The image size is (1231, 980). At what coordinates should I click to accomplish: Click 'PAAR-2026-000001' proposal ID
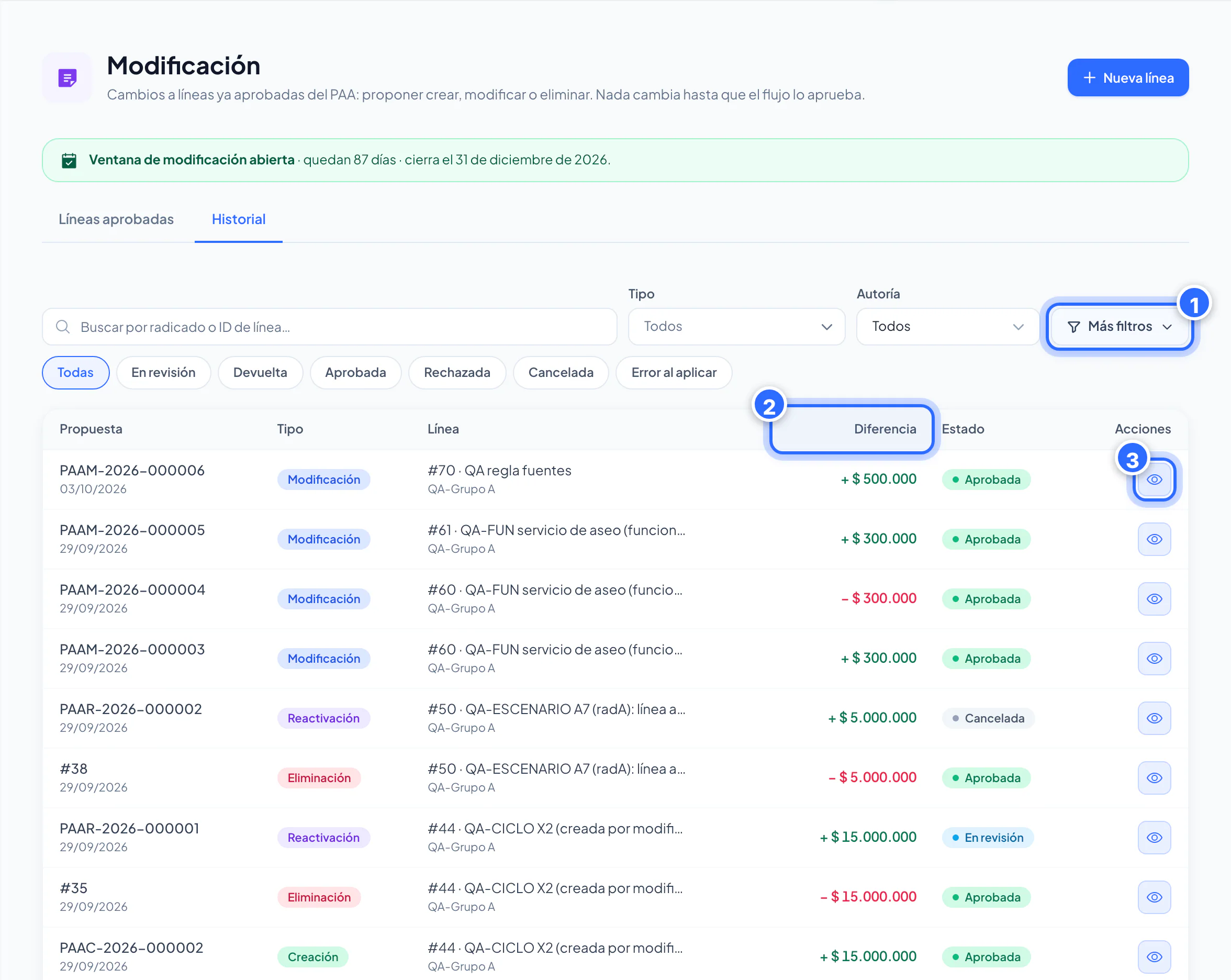click(x=130, y=829)
